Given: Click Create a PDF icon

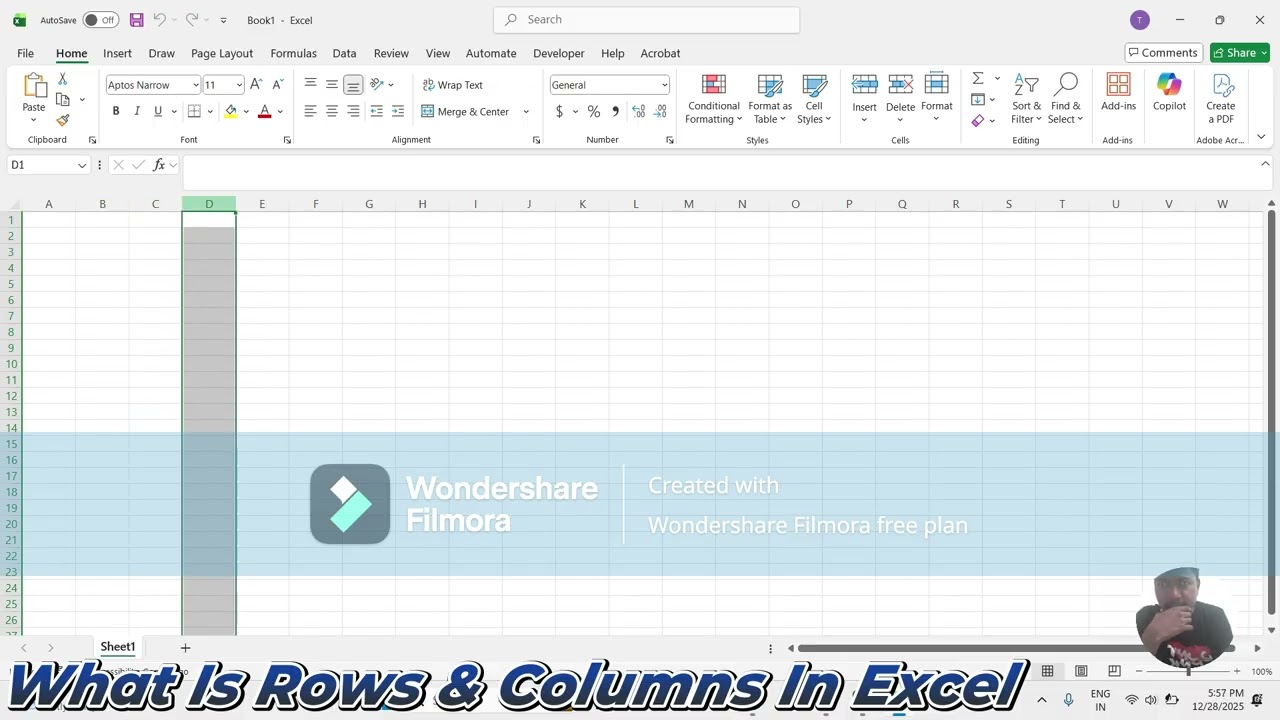Looking at the screenshot, I should pos(1221,98).
